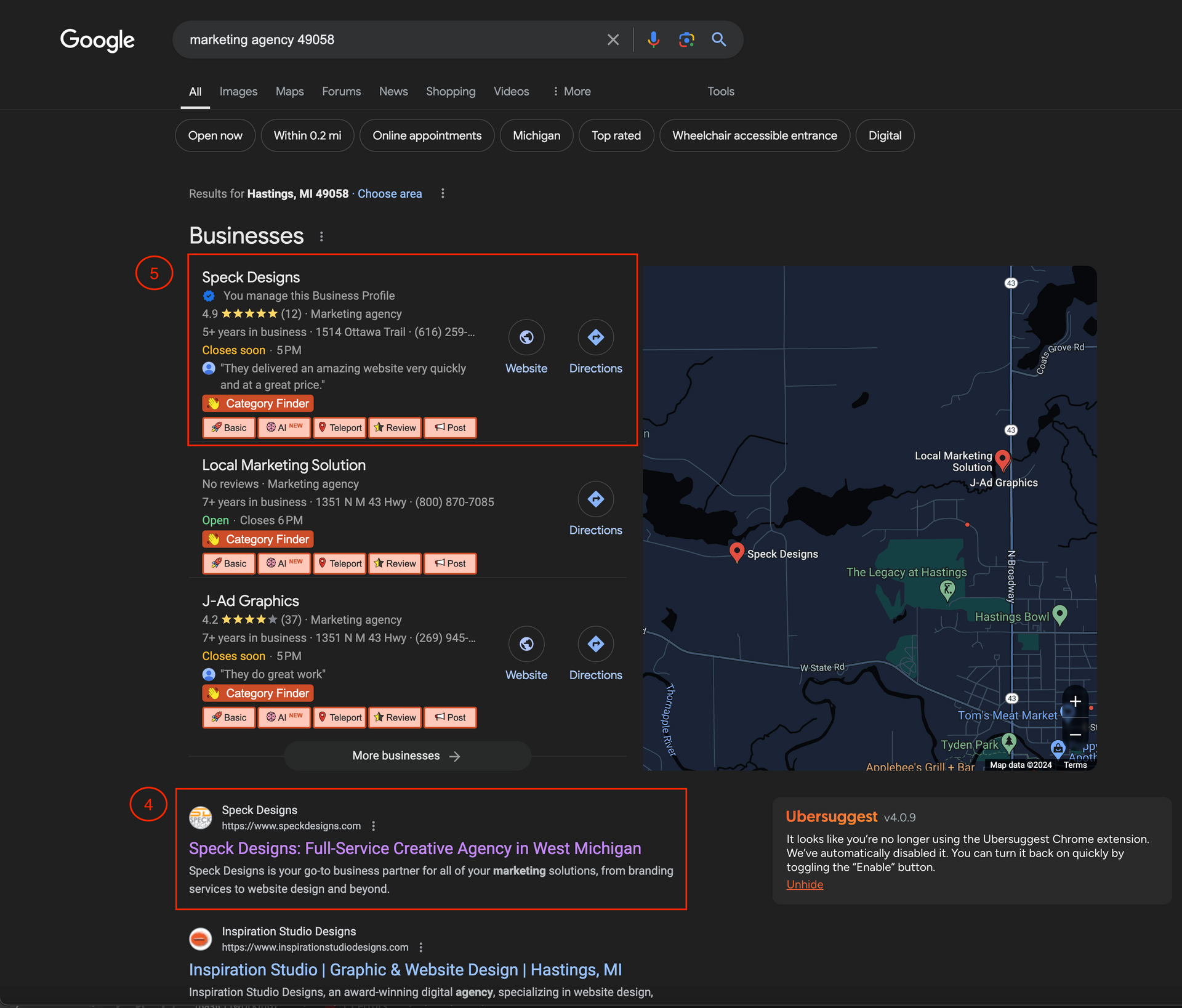Open the Shopping tab

[x=451, y=92]
